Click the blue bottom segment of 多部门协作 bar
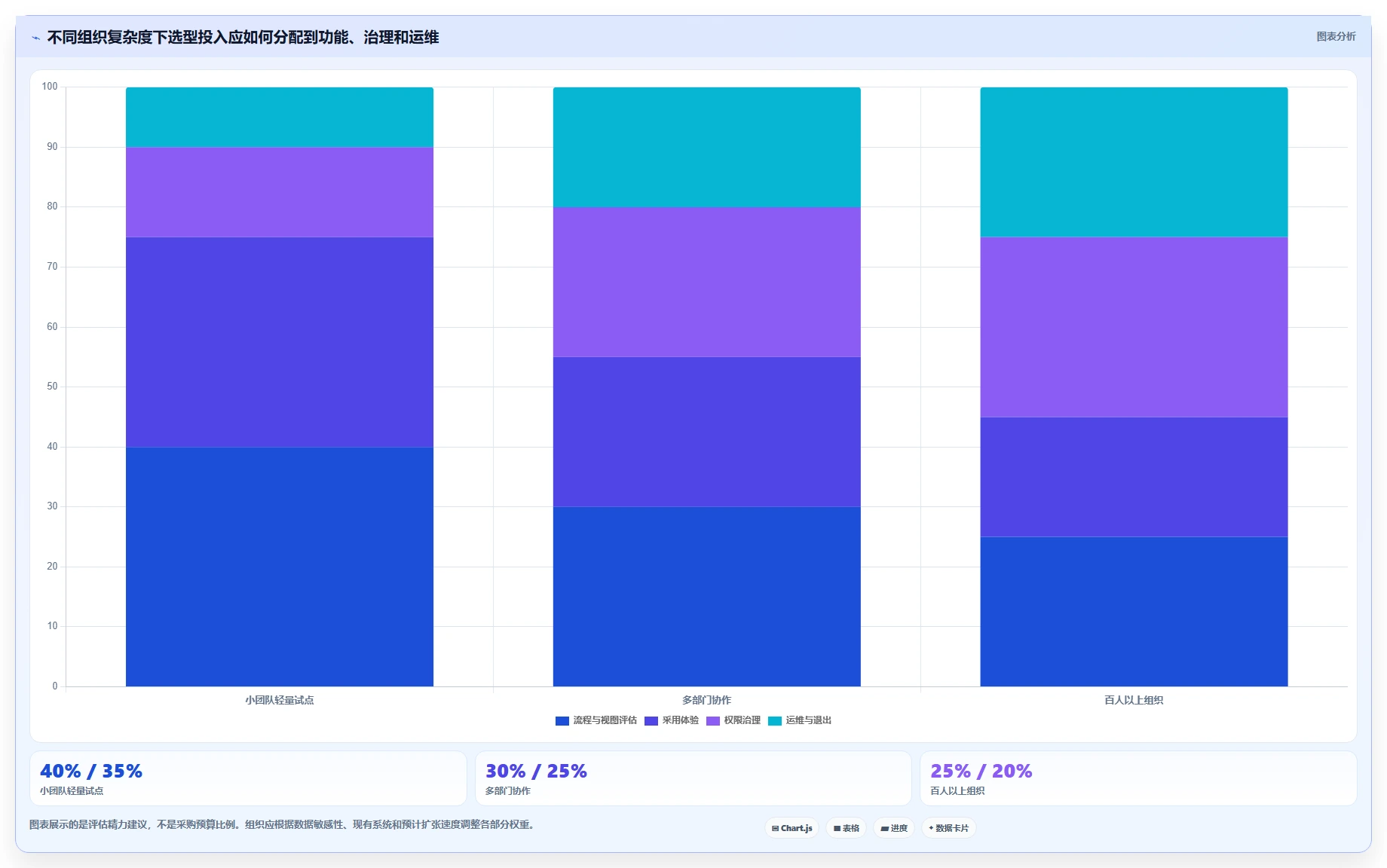Image resolution: width=1387 pixels, height=868 pixels. [707, 597]
